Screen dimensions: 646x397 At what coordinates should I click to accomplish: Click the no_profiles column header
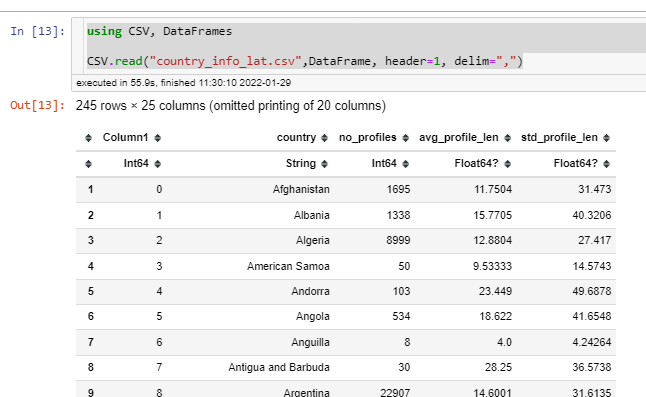coord(367,138)
